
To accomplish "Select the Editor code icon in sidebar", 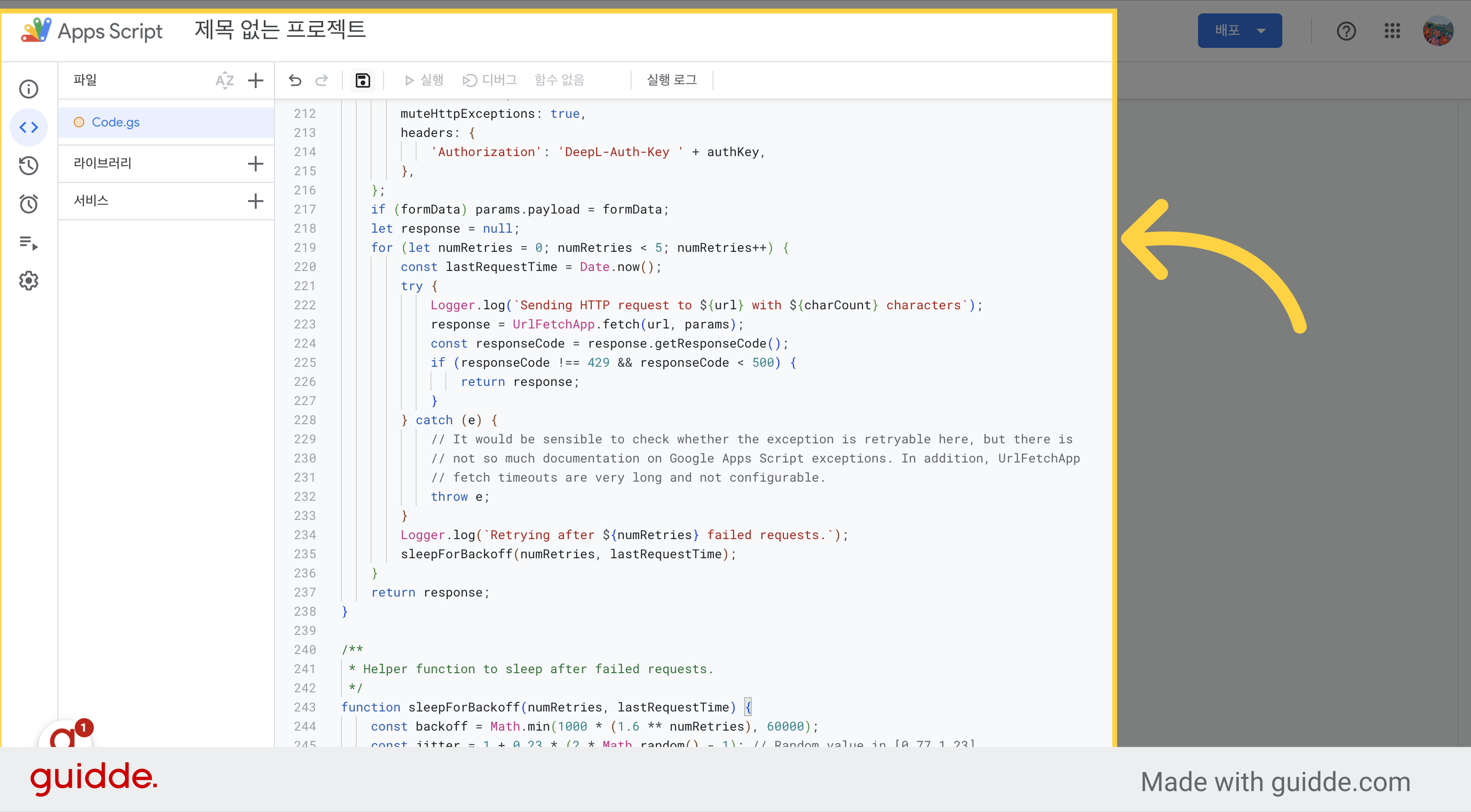I will tap(29, 127).
